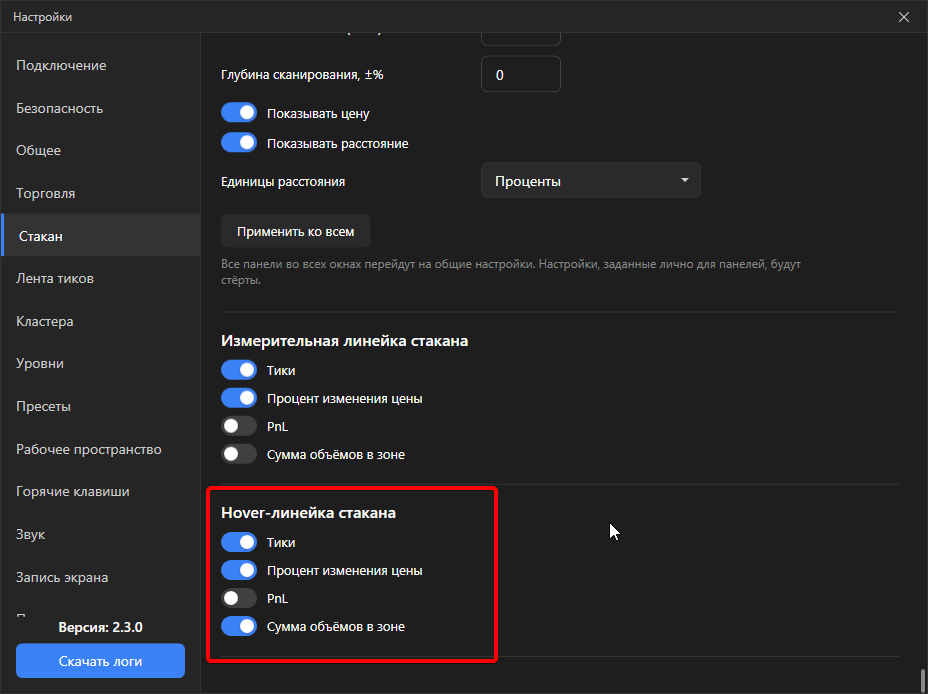Disable 'Тики' under Измерительная линейка стакана

click(x=239, y=370)
